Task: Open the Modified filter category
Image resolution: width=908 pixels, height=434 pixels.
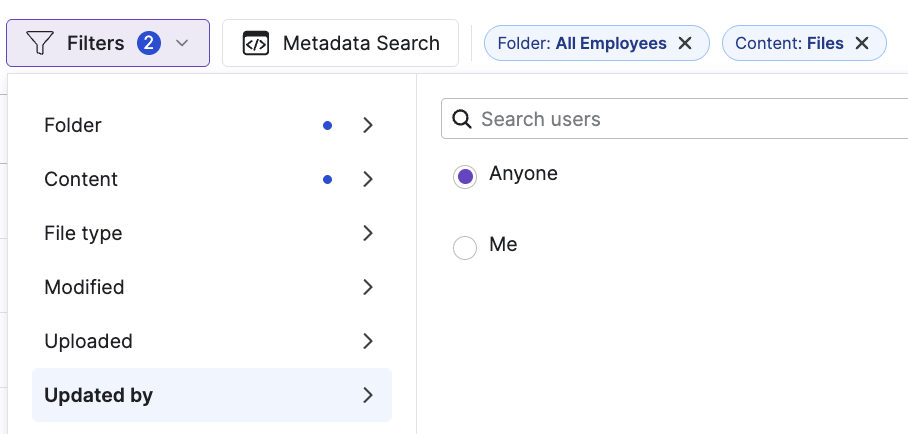Action: (85, 288)
